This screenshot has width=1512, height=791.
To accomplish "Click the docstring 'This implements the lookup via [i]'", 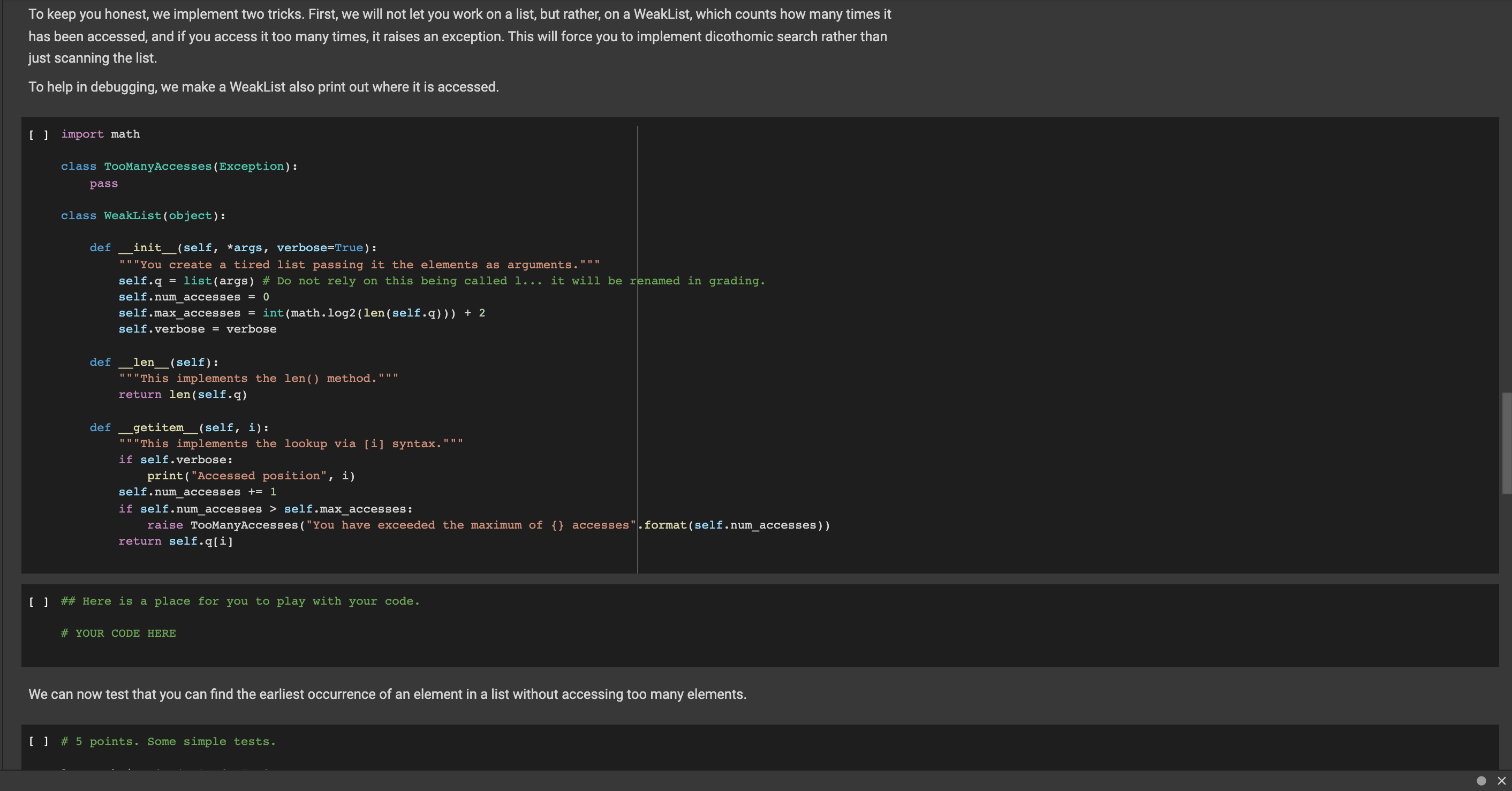I will click(291, 443).
